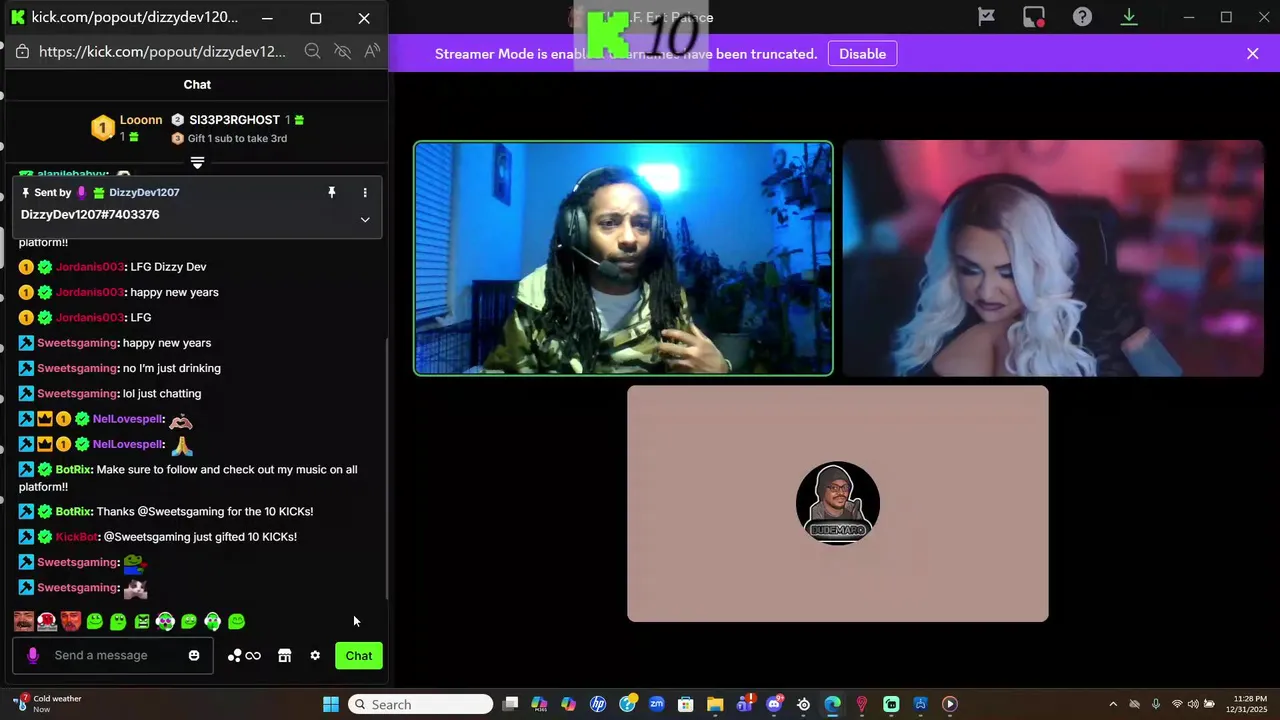Open green Kick app in taskbar
This screenshot has width=1280, height=720.
[x=891, y=704]
